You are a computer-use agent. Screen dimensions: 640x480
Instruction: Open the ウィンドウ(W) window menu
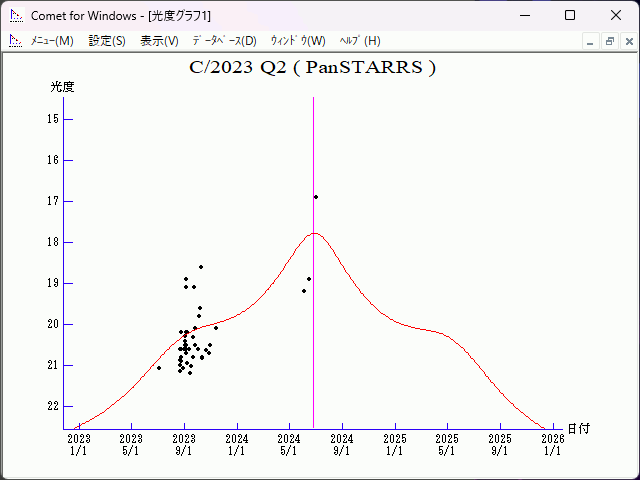pos(298,41)
